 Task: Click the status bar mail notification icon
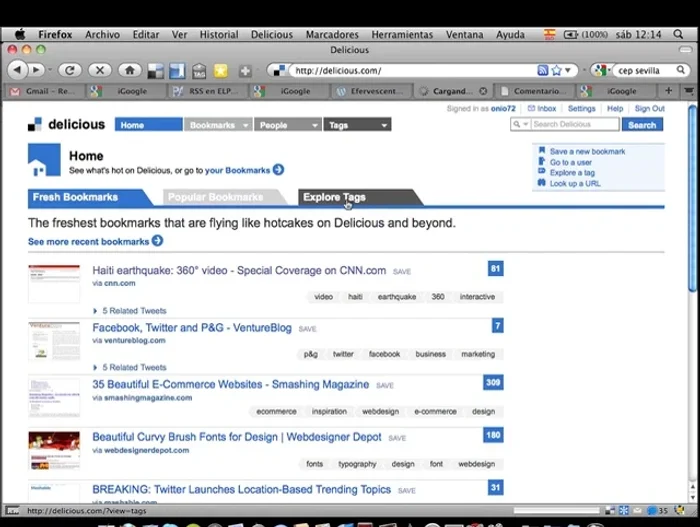[x=637, y=510]
